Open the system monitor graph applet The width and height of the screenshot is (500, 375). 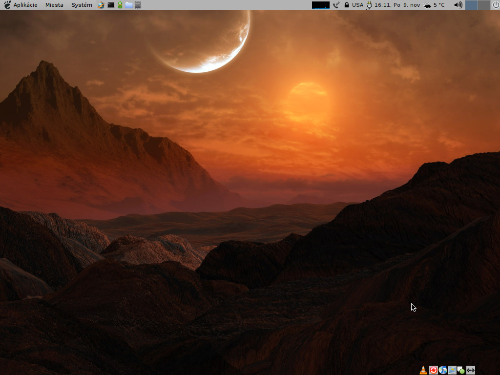click(321, 5)
